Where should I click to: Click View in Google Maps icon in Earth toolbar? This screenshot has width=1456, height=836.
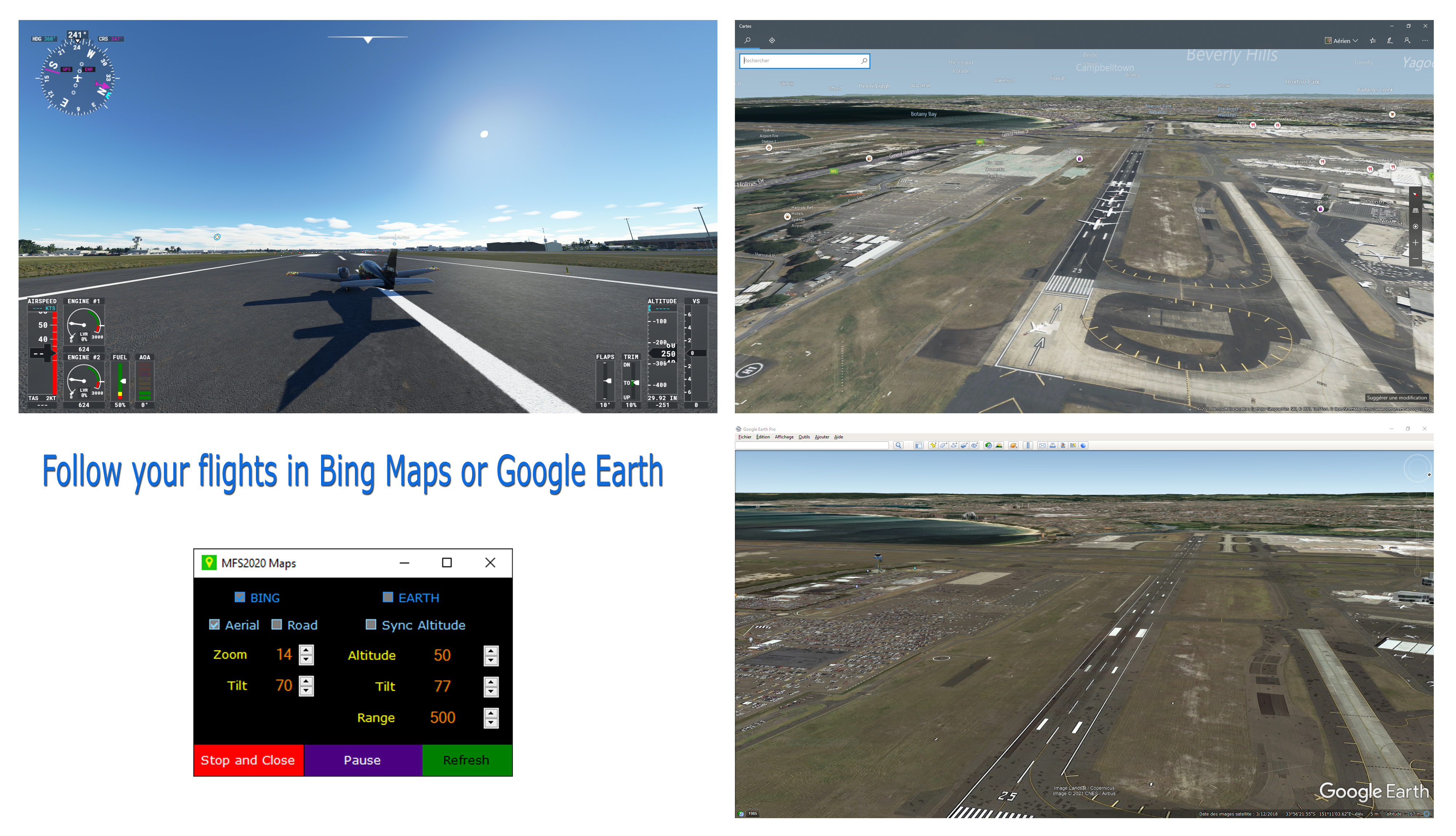tap(1073, 446)
